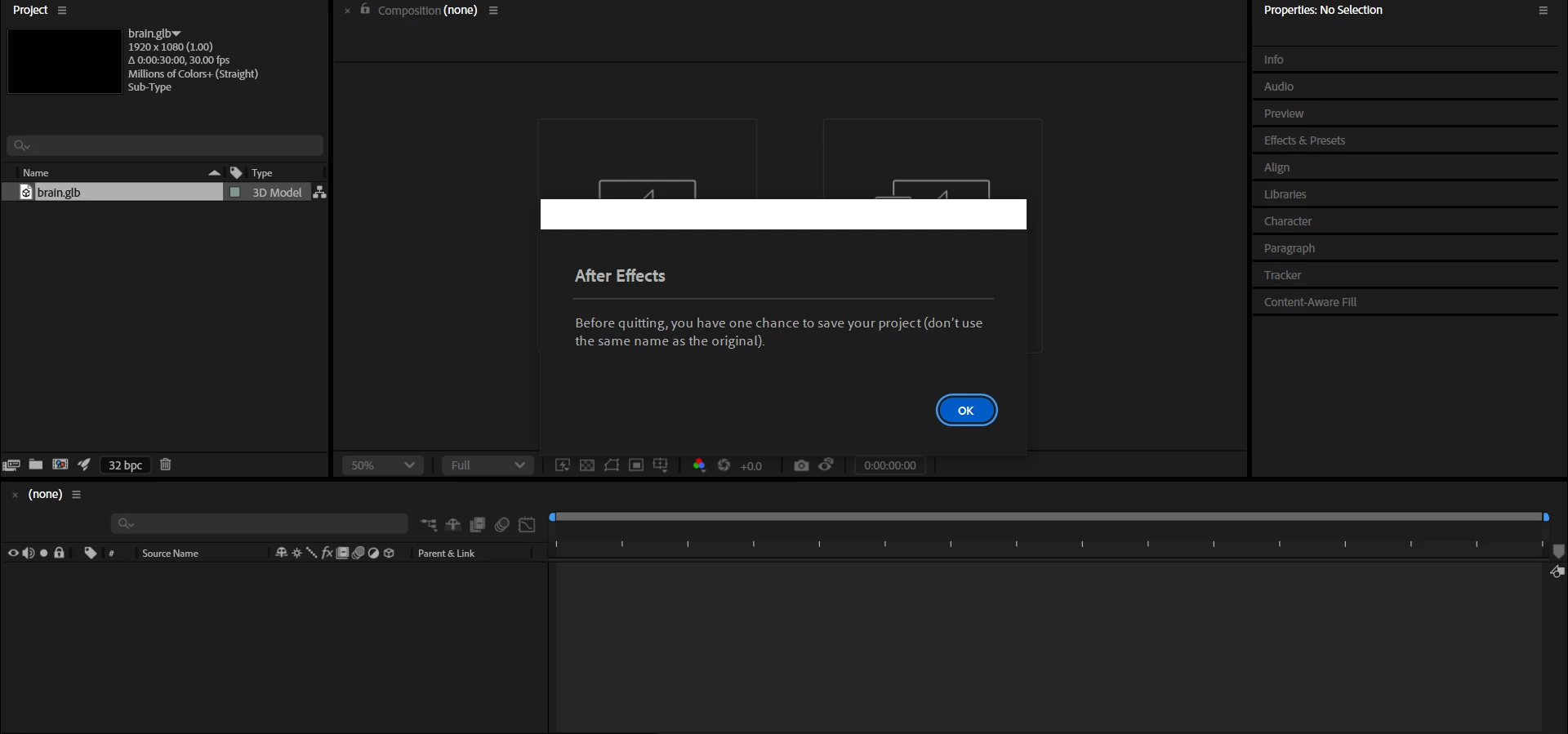Toggle mask and shape path visibility
Viewport: 1568px width, 734px height.
[x=612, y=465]
